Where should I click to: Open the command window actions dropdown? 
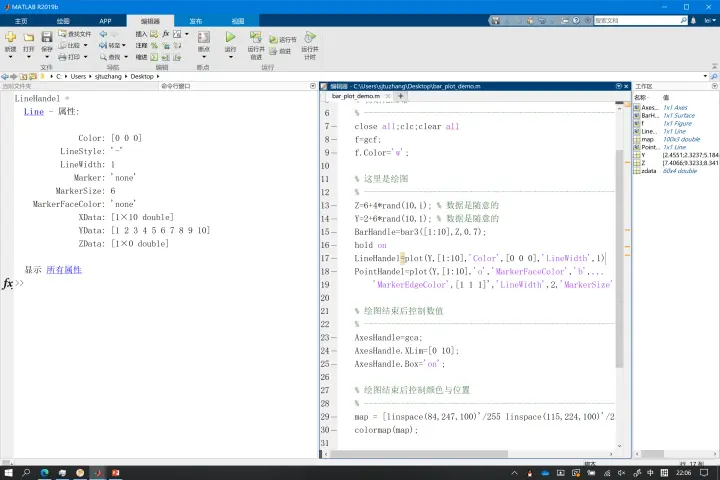313,86
